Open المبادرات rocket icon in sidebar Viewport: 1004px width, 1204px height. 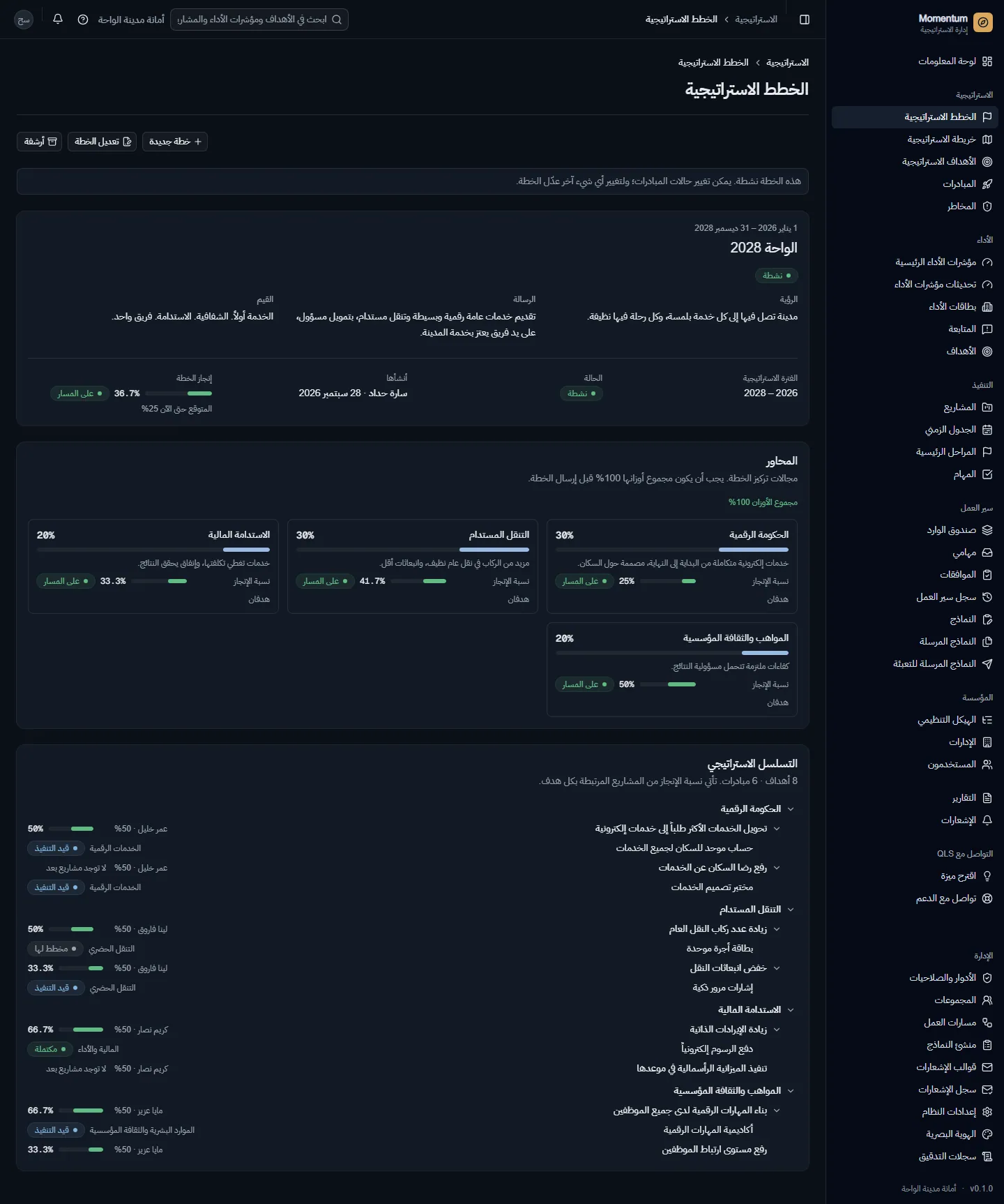pos(987,184)
